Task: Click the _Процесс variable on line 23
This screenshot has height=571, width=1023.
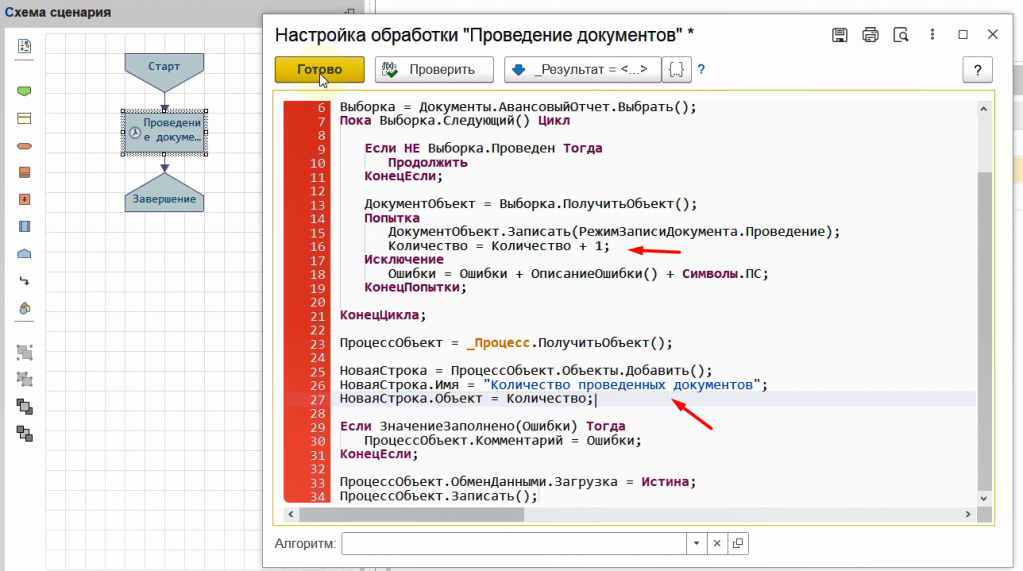Action: pyautogui.click(x=498, y=343)
